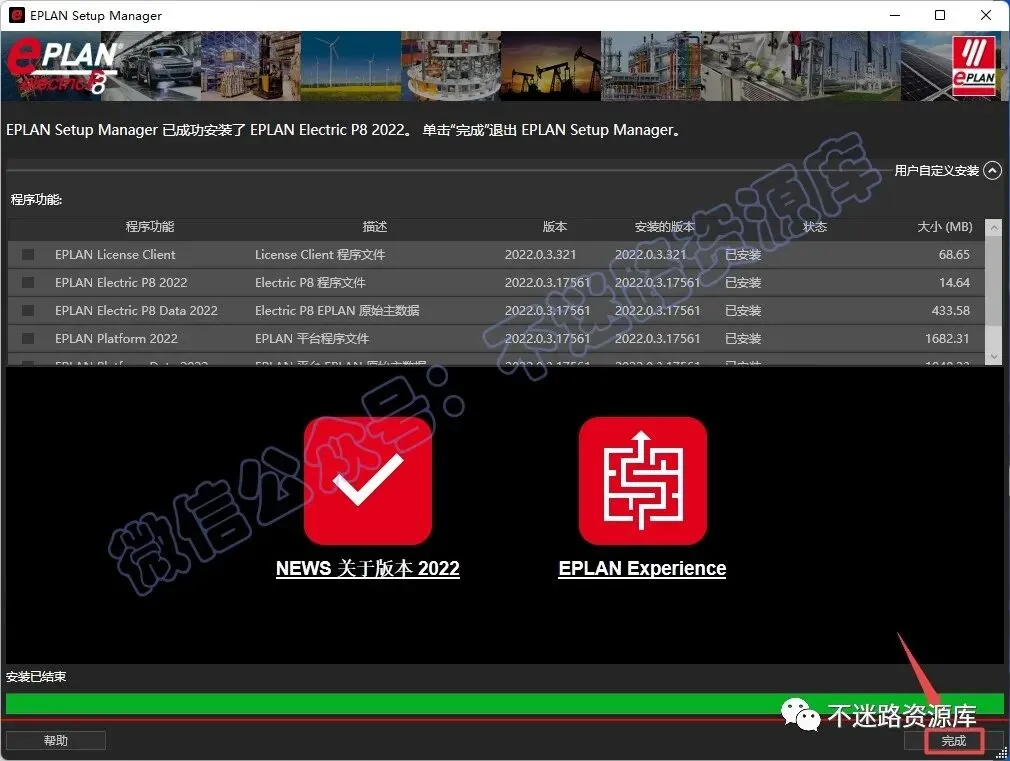Screen dimensions: 1010x761
Task: Click the red EPLAN logo at banner right
Action: point(974,66)
